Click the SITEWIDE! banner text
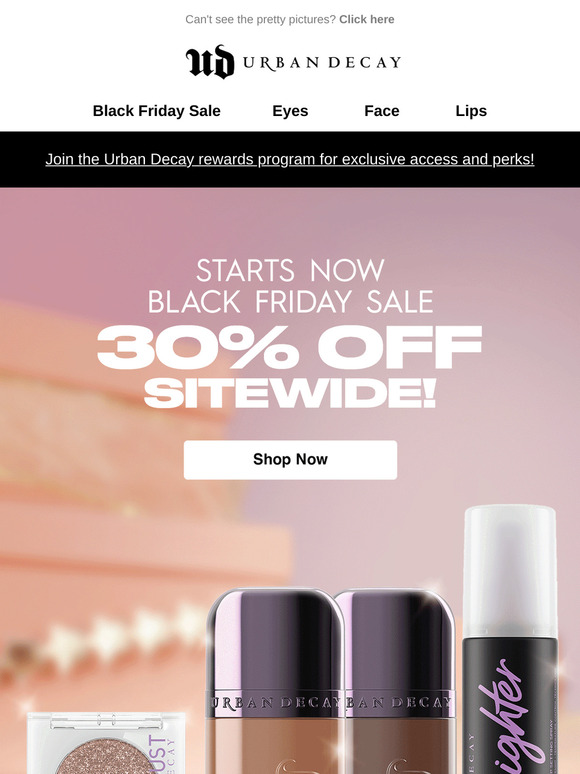The height and width of the screenshot is (774, 580). tap(290, 393)
